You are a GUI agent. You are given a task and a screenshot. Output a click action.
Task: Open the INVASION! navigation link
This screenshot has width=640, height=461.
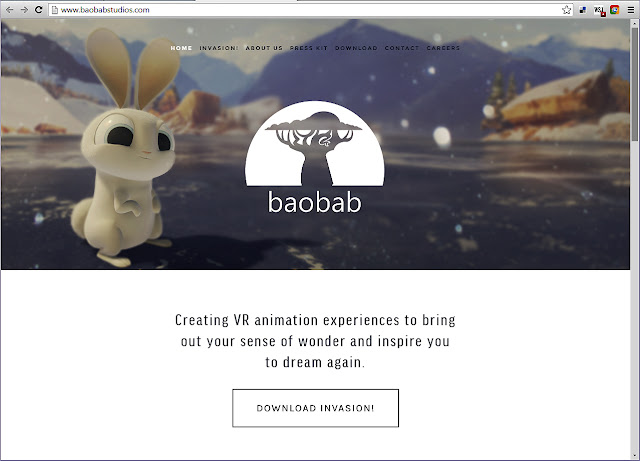tap(218, 48)
